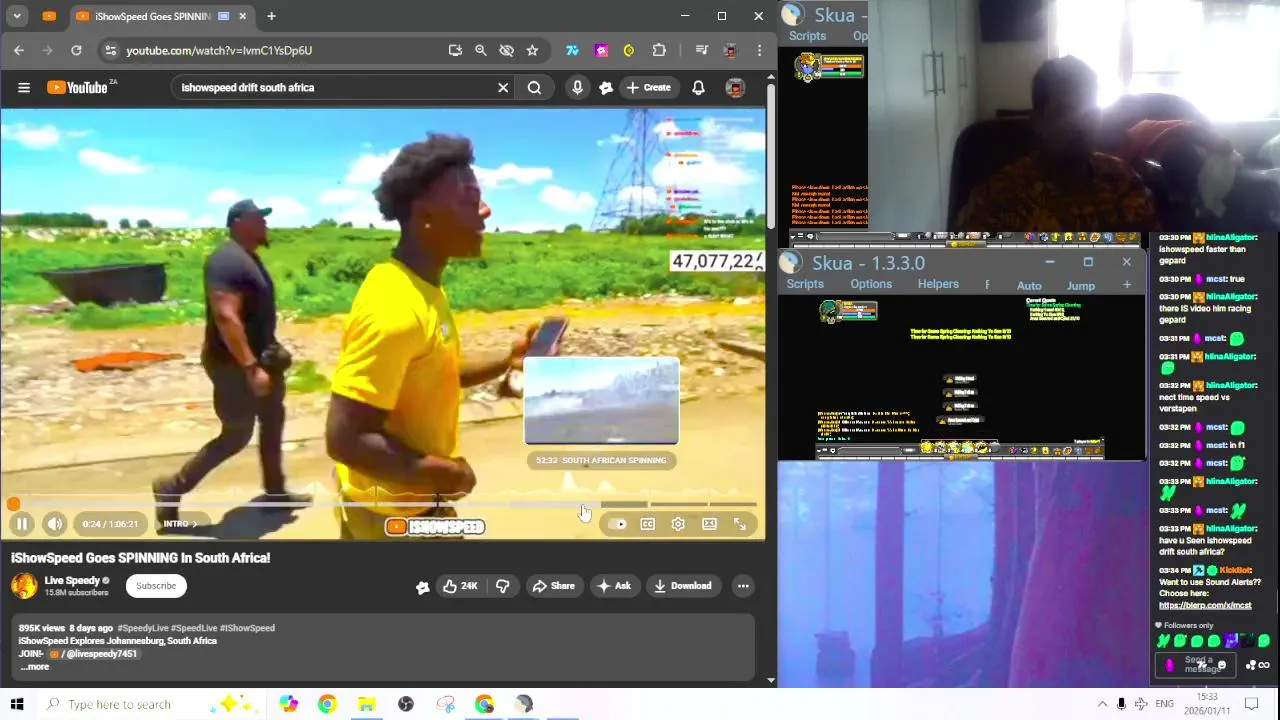This screenshot has height=720, width=1280.
Task: Open the YouTube guide hamburger menu
Action: tap(23, 87)
